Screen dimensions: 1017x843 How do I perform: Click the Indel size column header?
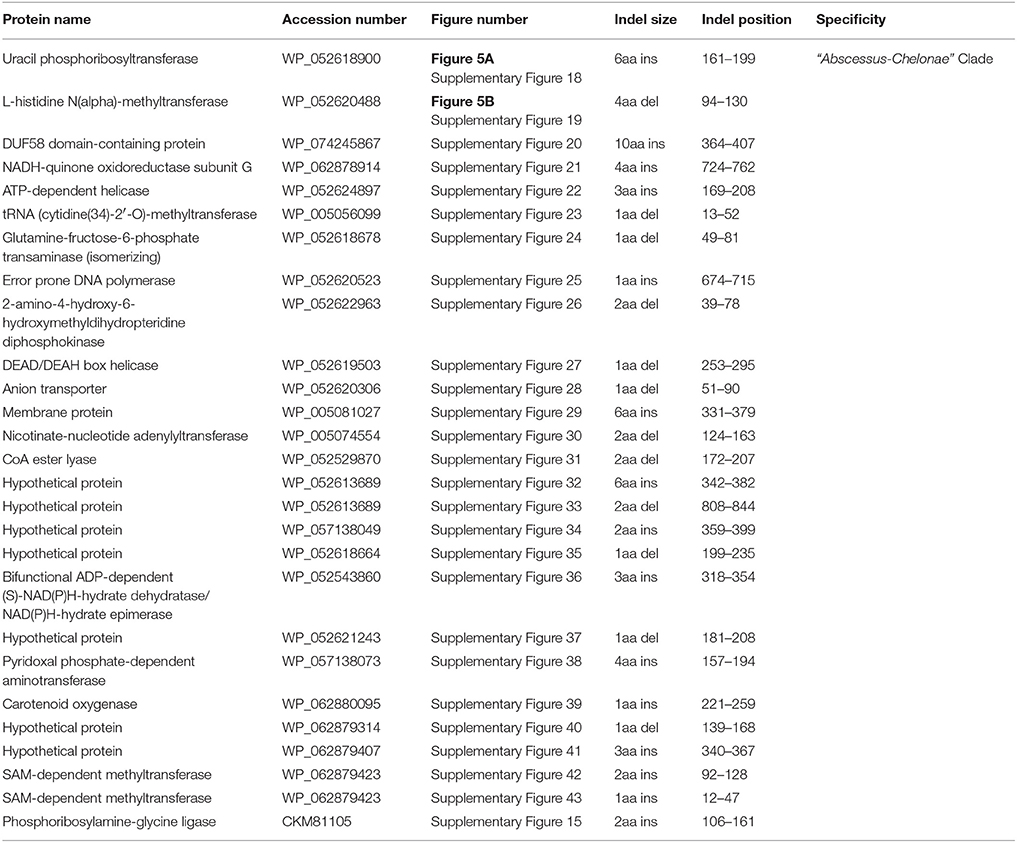point(645,20)
